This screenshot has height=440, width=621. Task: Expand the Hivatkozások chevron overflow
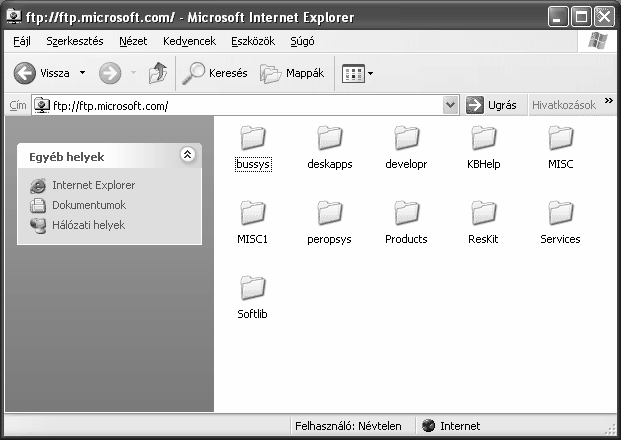pyautogui.click(x=609, y=101)
